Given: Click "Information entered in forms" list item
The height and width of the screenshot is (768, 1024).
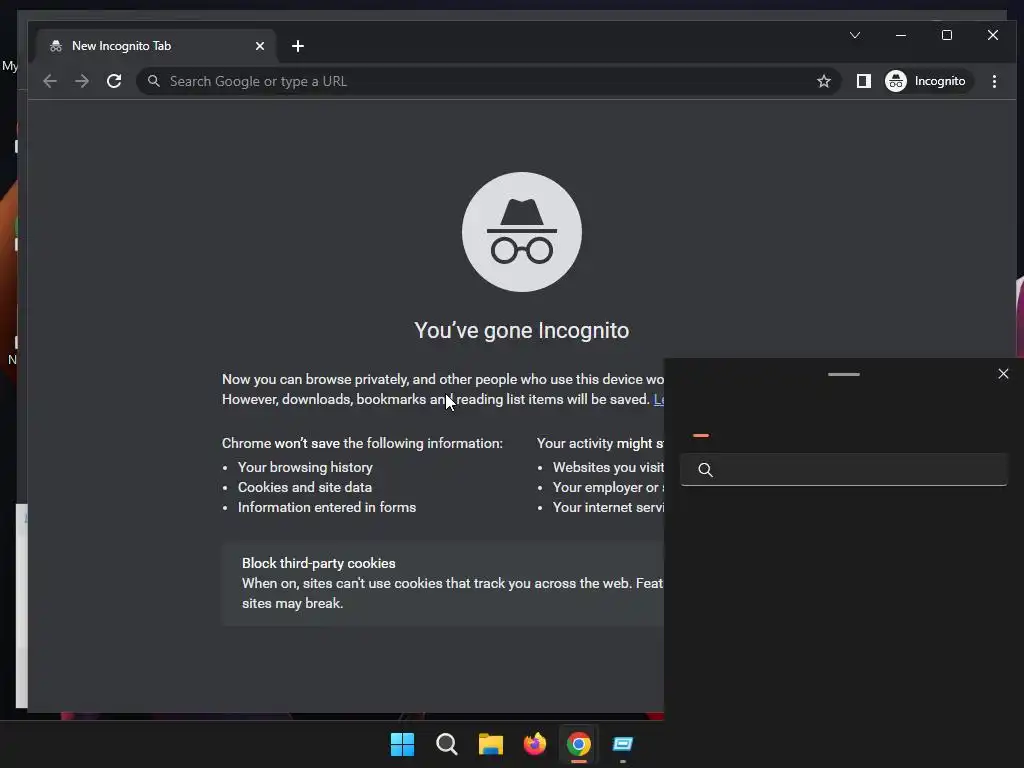Looking at the screenshot, I should (327, 507).
